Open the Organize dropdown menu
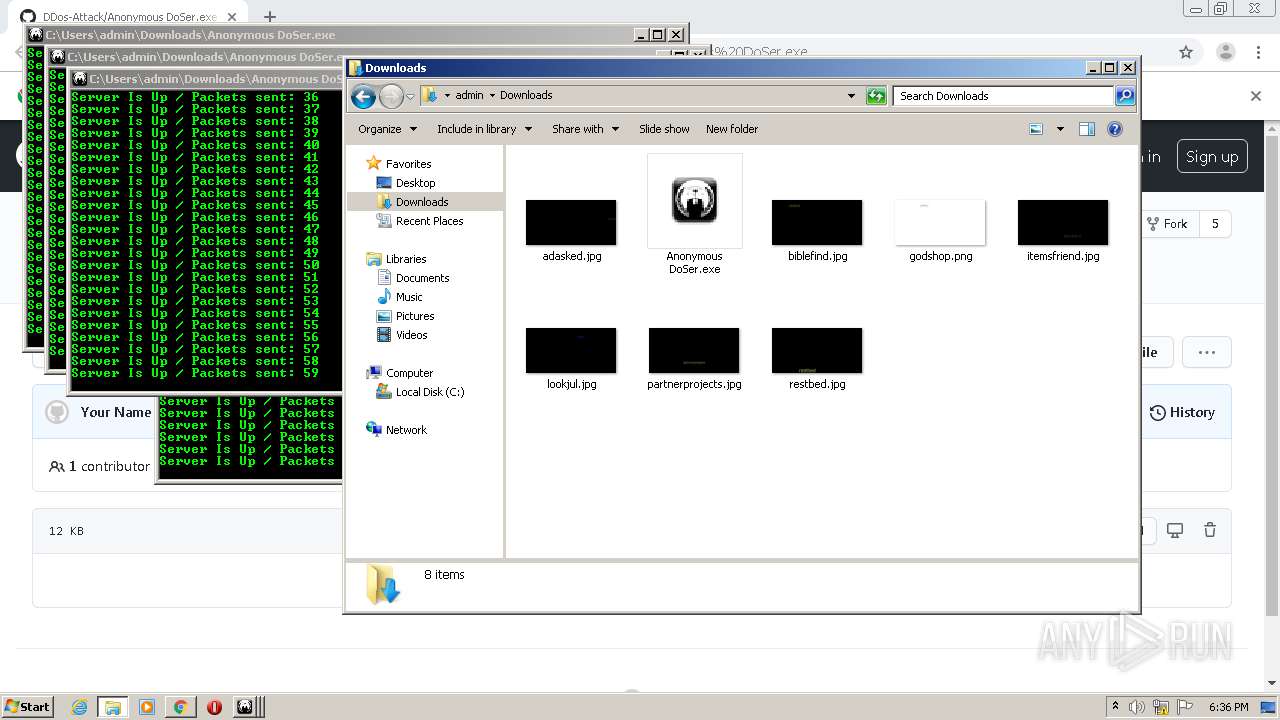Image resolution: width=1280 pixels, height=720 pixels. [x=387, y=129]
